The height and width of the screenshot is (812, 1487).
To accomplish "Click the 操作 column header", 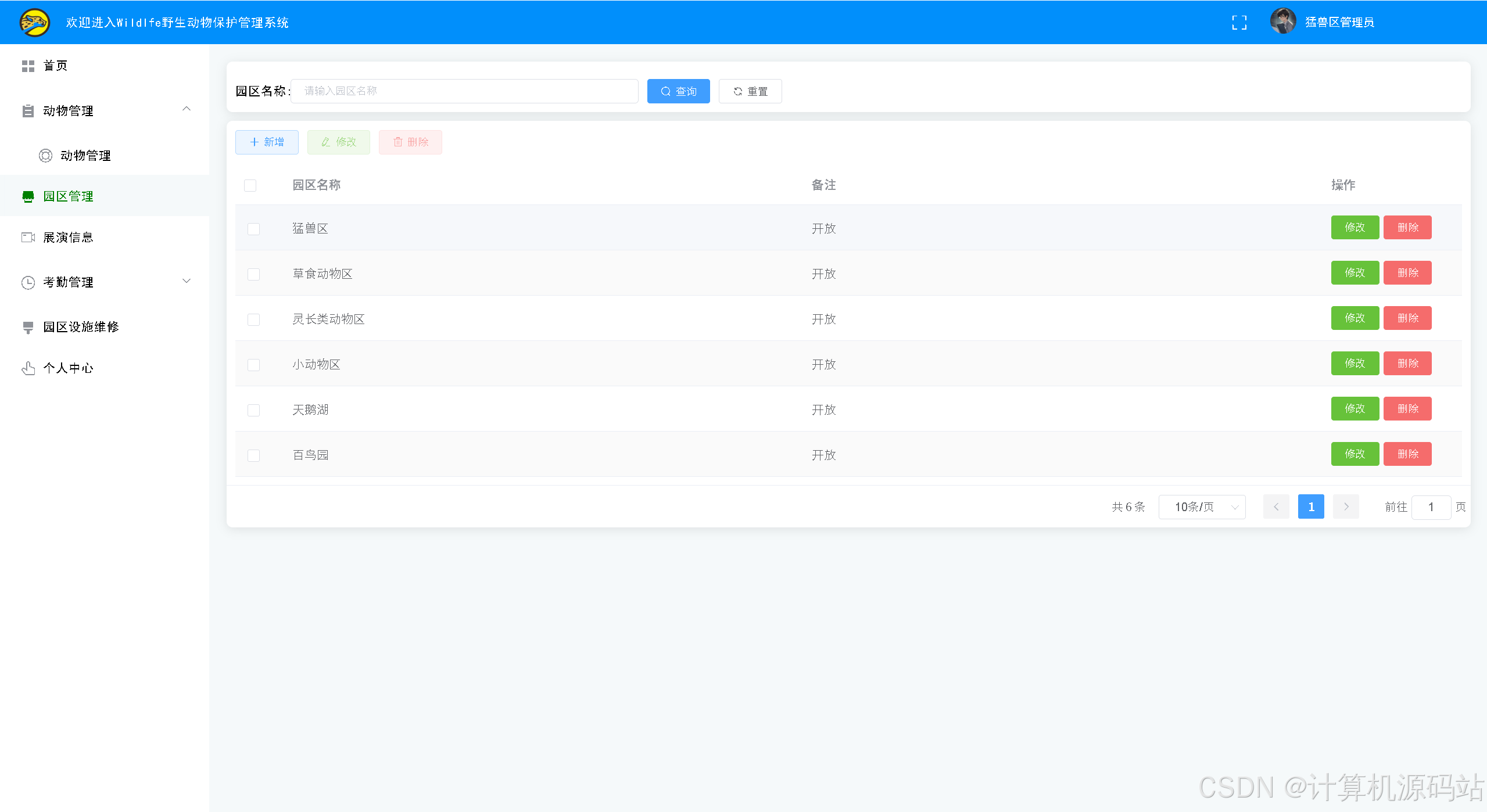I will click(x=1343, y=185).
